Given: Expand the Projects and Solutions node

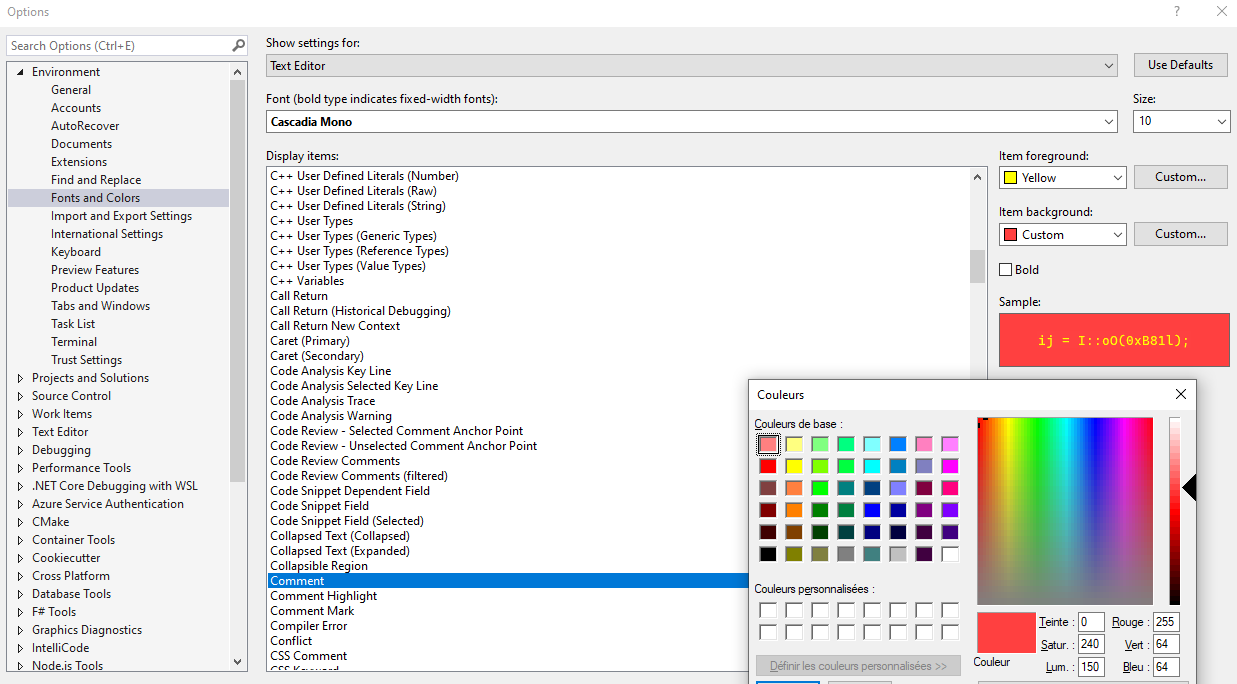Looking at the screenshot, I should [20, 378].
